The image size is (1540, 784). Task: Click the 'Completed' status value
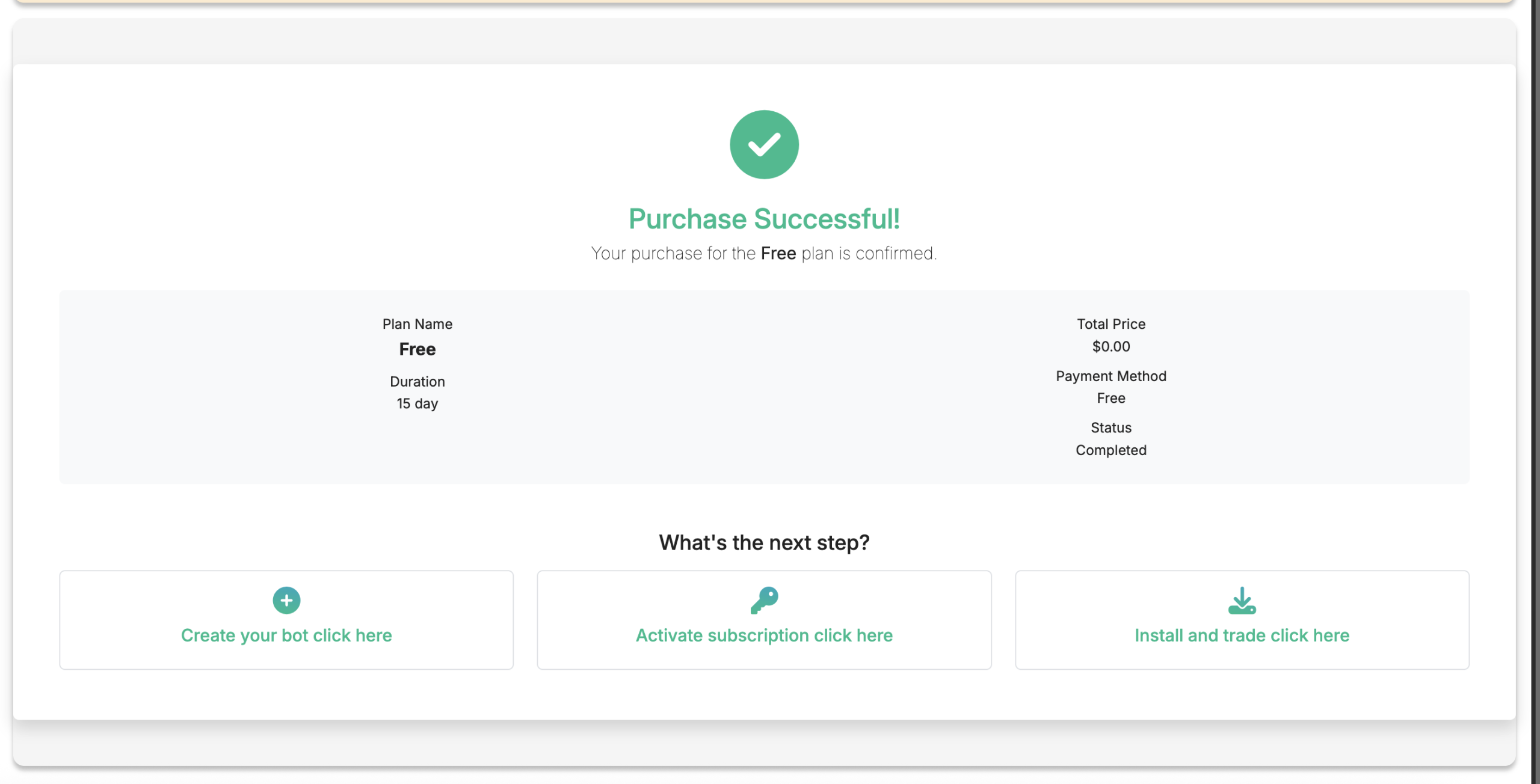pyautogui.click(x=1110, y=450)
